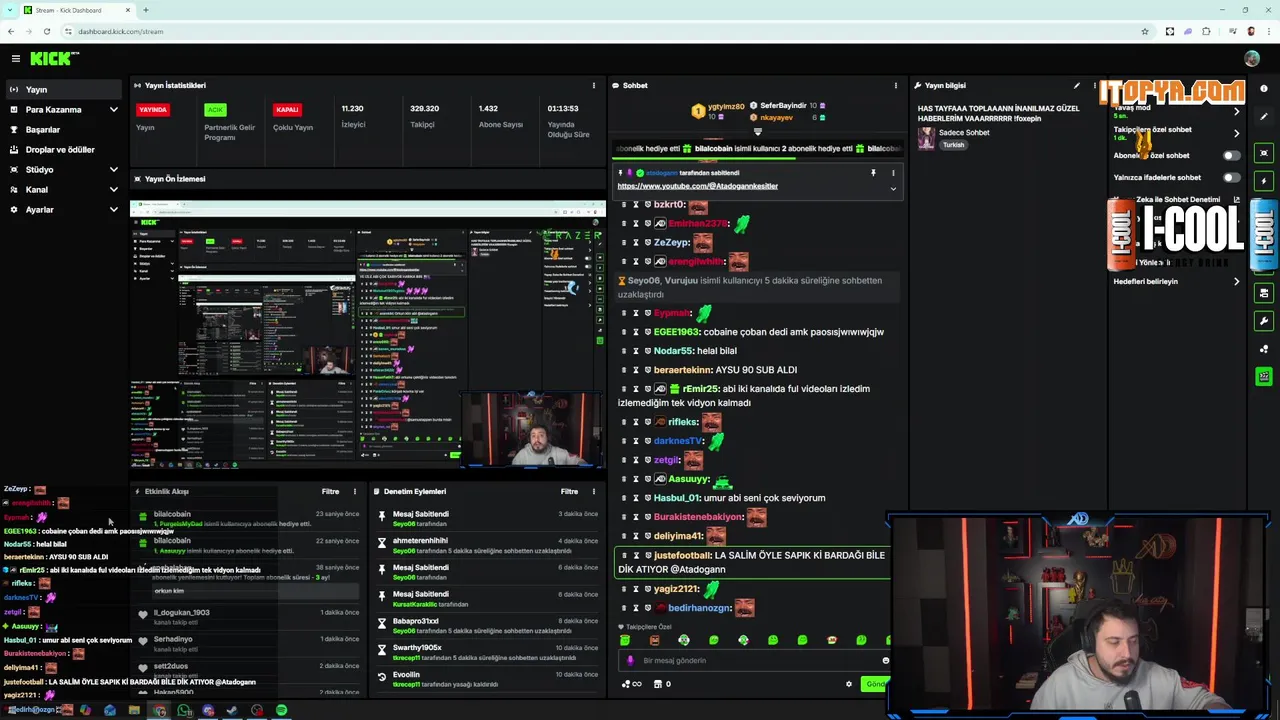Click the clapperboard icon in right toolbar
This screenshot has height=720, width=1280.
[x=1264, y=377]
